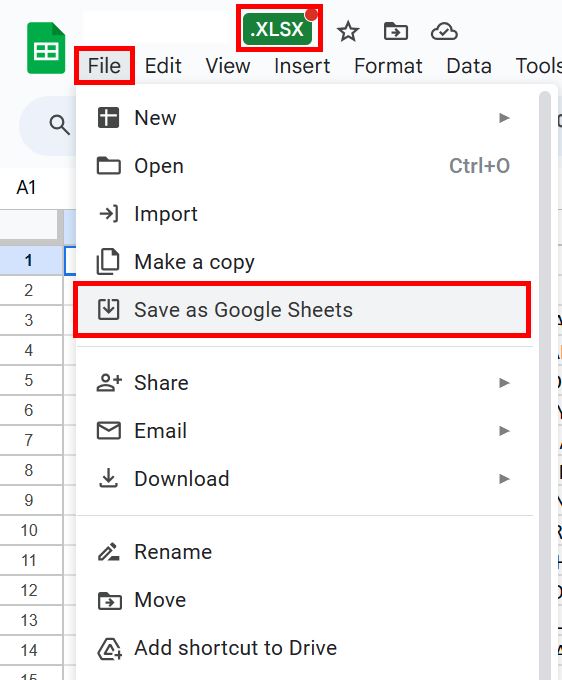Select row 14 header
Image resolution: width=562 pixels, height=680 pixels.
pos(29,650)
